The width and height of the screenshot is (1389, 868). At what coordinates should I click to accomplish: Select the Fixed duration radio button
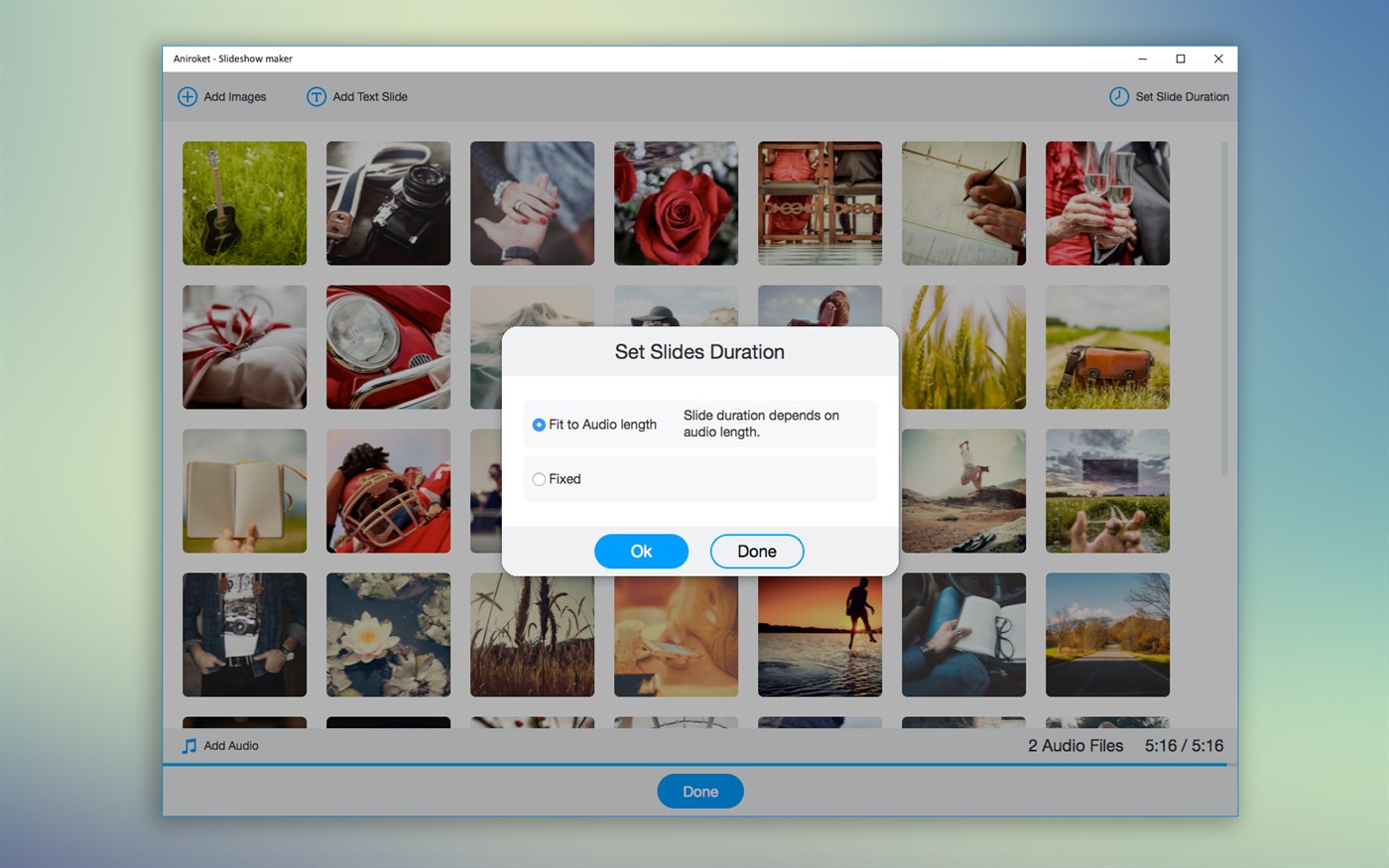tap(539, 479)
